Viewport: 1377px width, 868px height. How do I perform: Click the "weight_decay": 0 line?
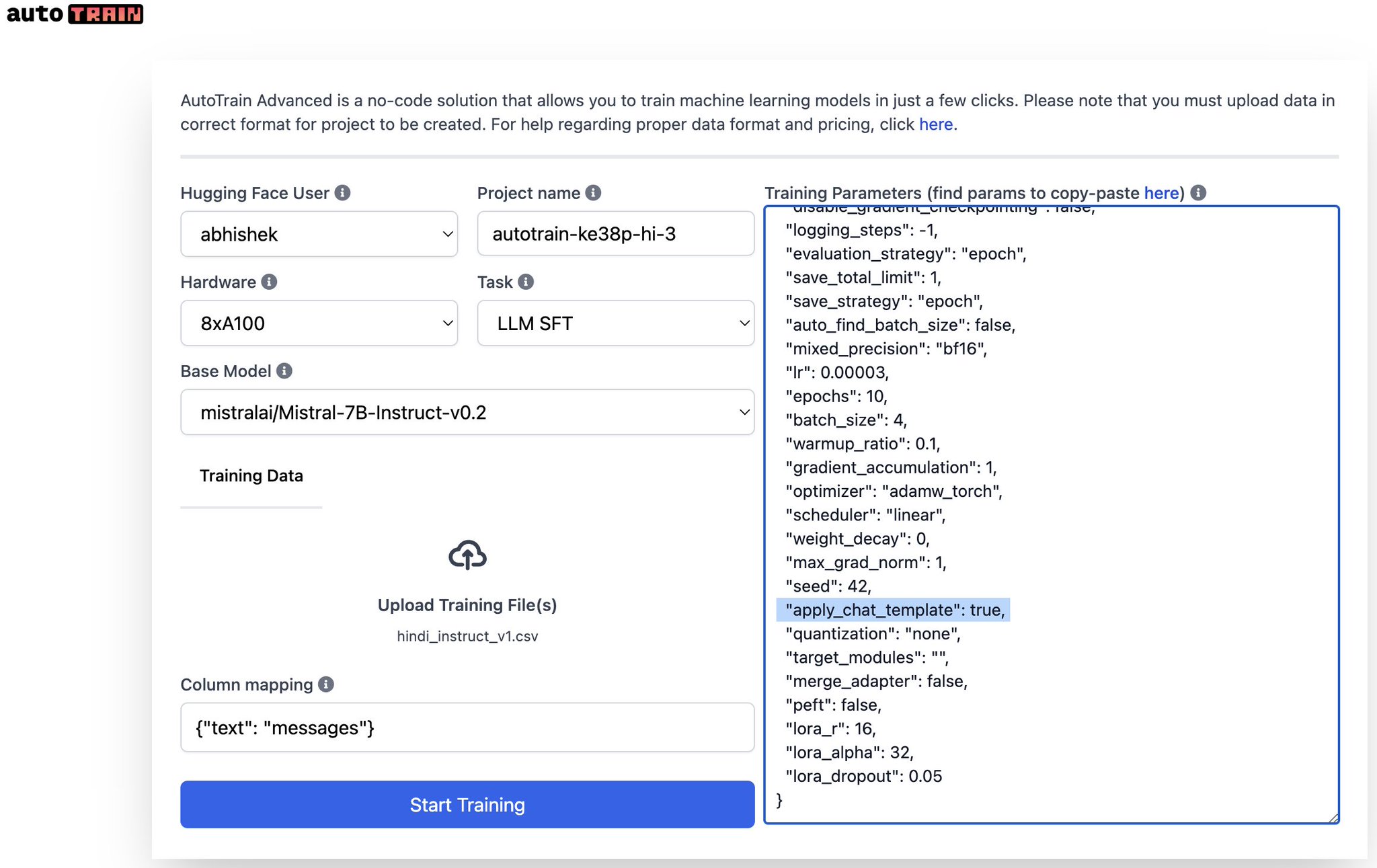[x=857, y=539]
